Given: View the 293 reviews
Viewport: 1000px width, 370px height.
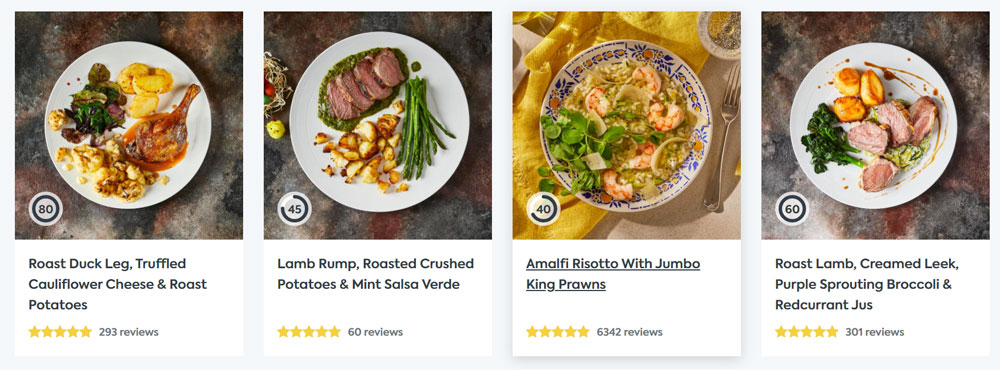Looking at the screenshot, I should (x=129, y=332).
